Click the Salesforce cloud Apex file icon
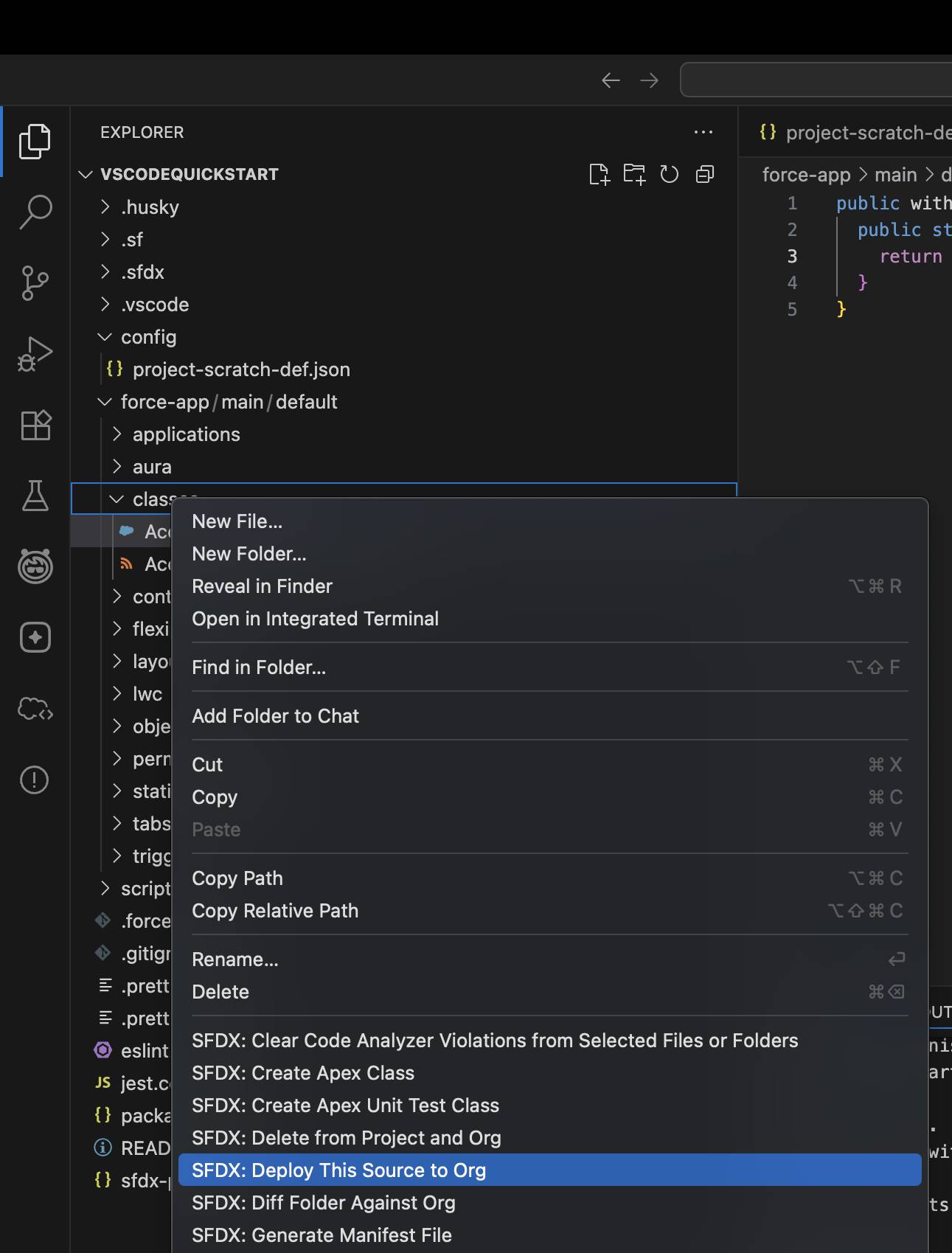 click(x=127, y=530)
